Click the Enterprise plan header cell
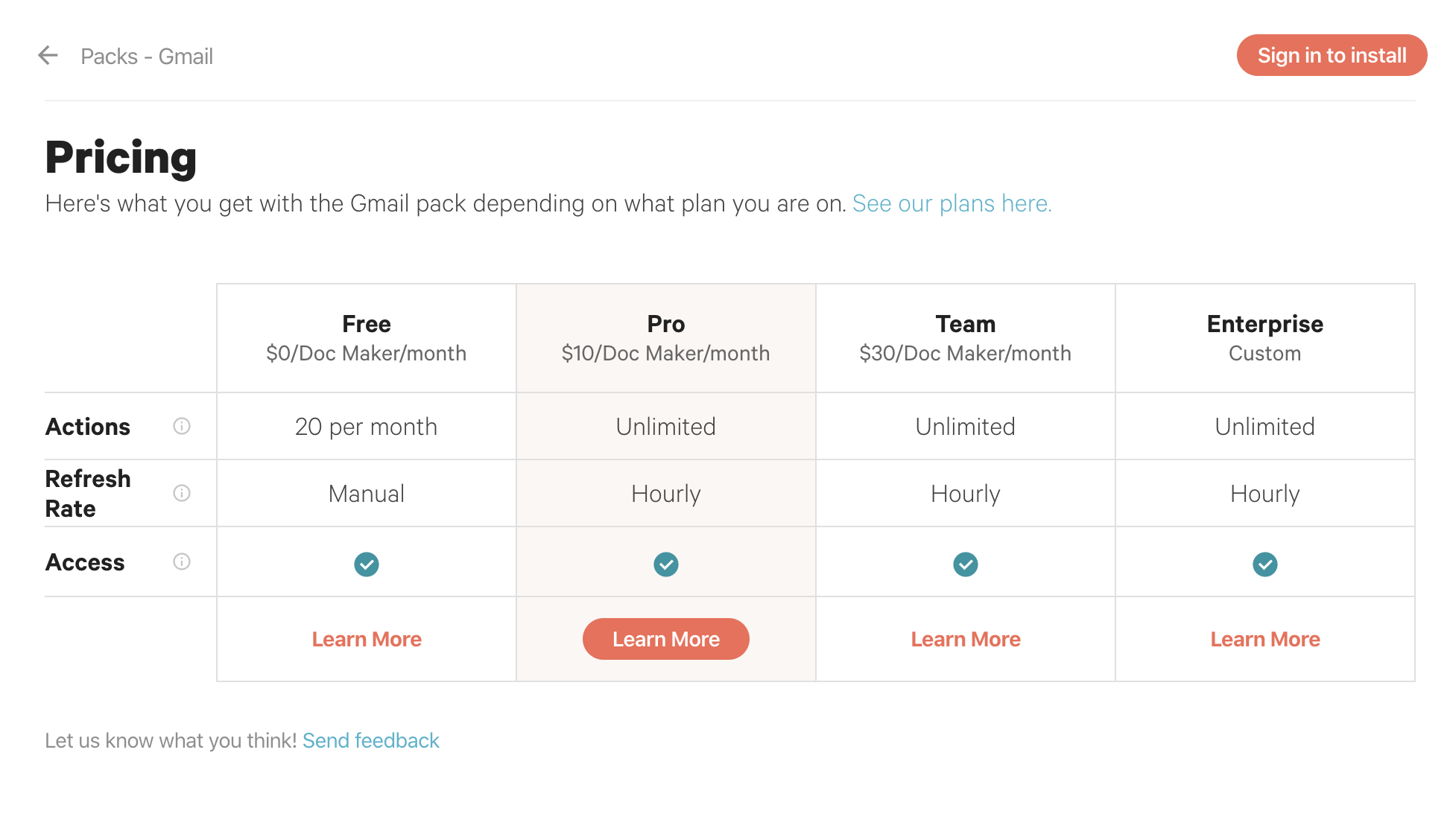This screenshot has width=1450, height=840. click(x=1265, y=338)
